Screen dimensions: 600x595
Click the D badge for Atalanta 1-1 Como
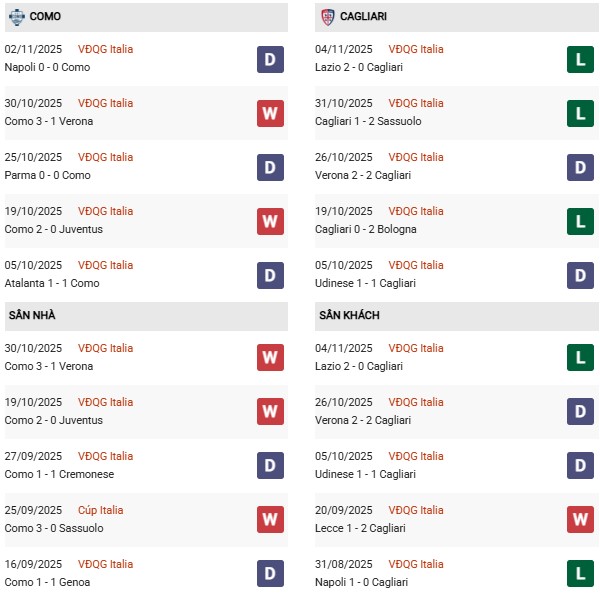click(270, 275)
